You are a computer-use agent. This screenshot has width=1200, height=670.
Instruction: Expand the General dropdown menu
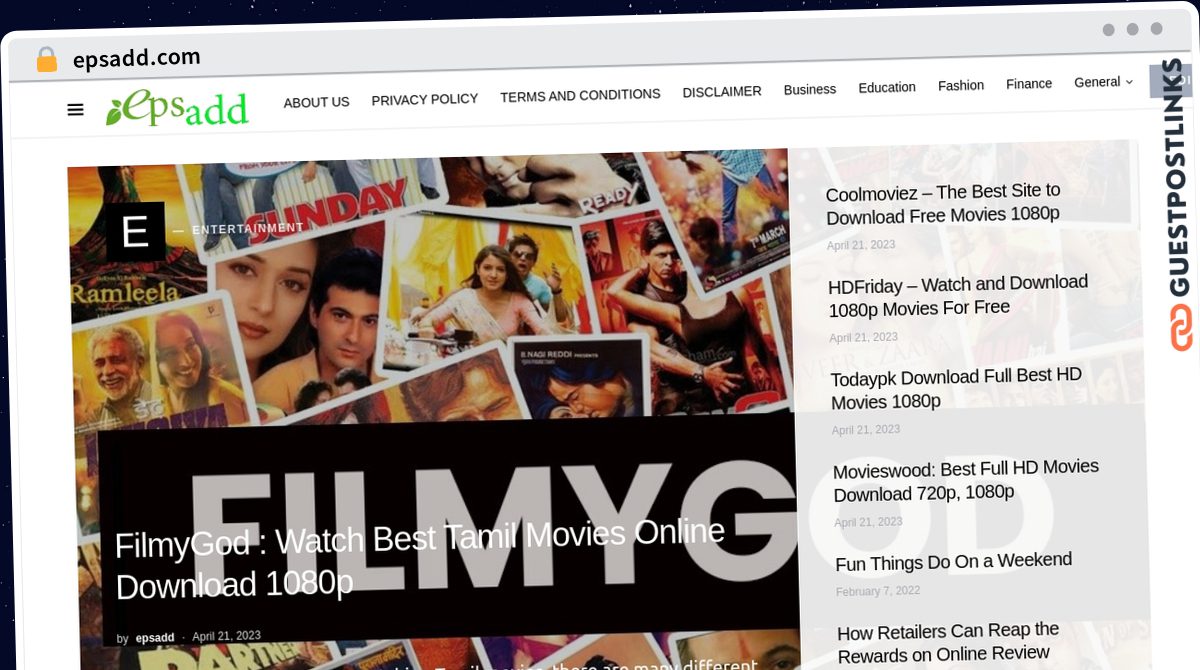[1103, 82]
